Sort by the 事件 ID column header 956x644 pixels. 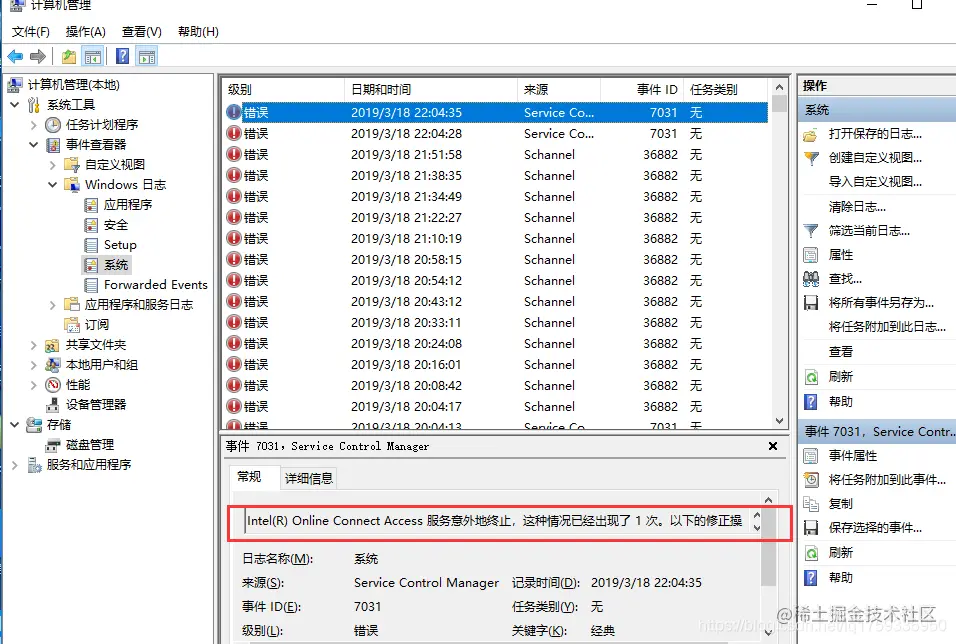tap(642, 90)
